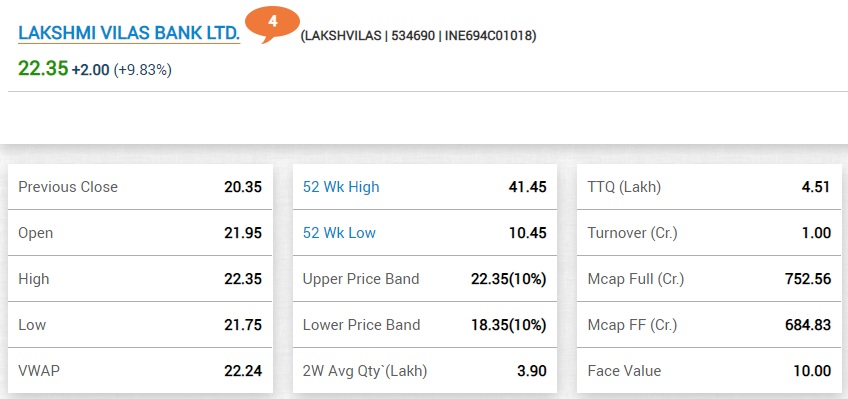Select the High value row
This screenshot has height=399, width=848.
click(140, 279)
